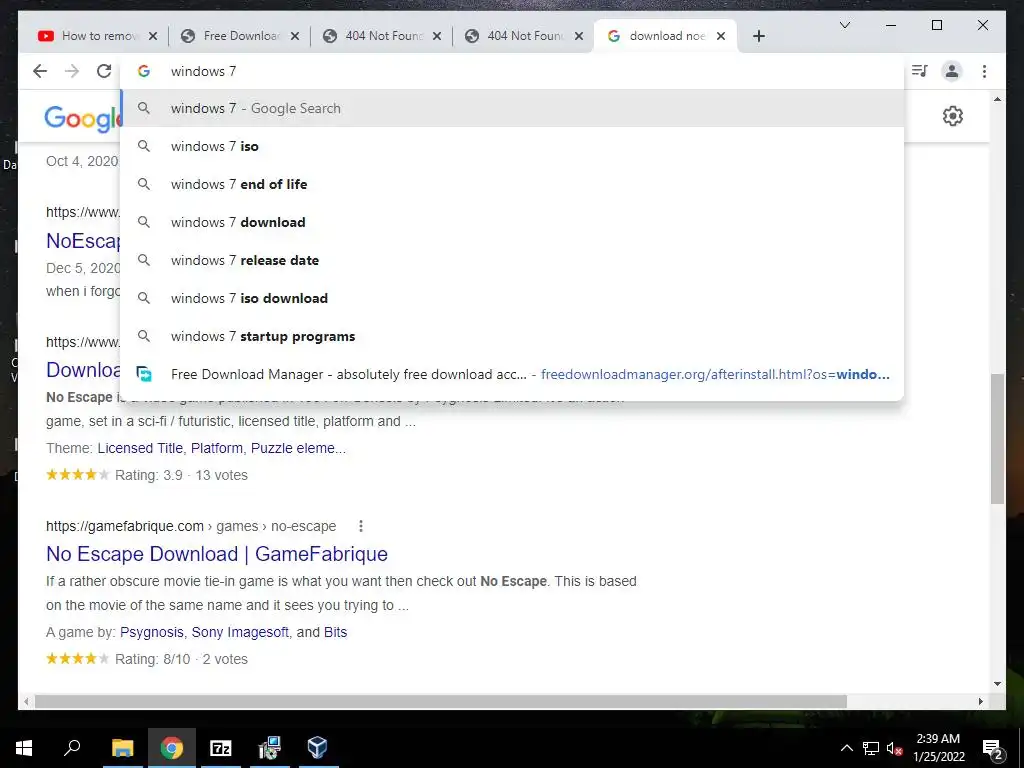Image resolution: width=1024 pixels, height=768 pixels.
Task: Close the 'Free Download' tab
Action: pos(295,37)
